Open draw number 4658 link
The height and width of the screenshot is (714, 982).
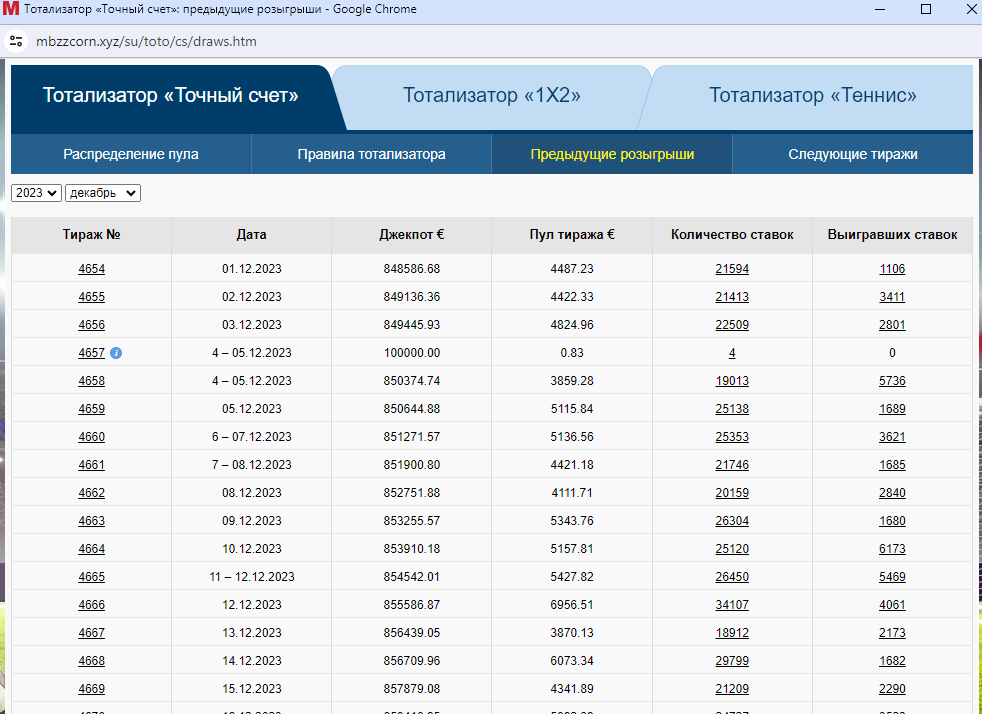coord(91,381)
